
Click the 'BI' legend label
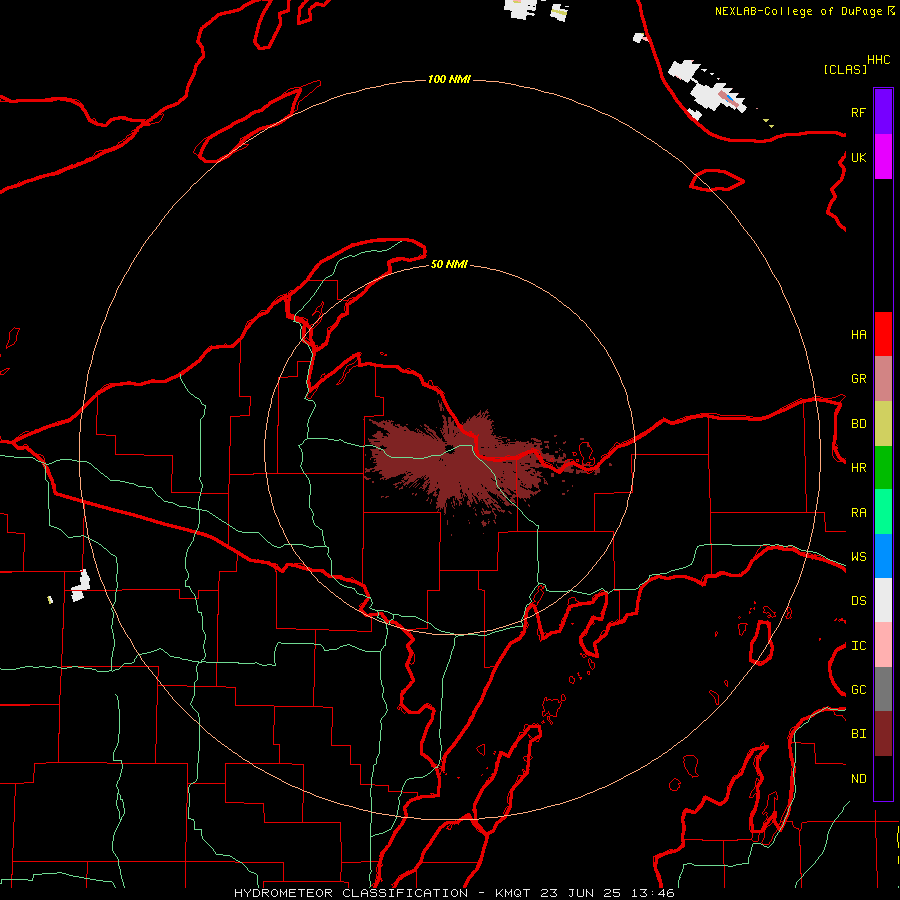[x=859, y=734]
